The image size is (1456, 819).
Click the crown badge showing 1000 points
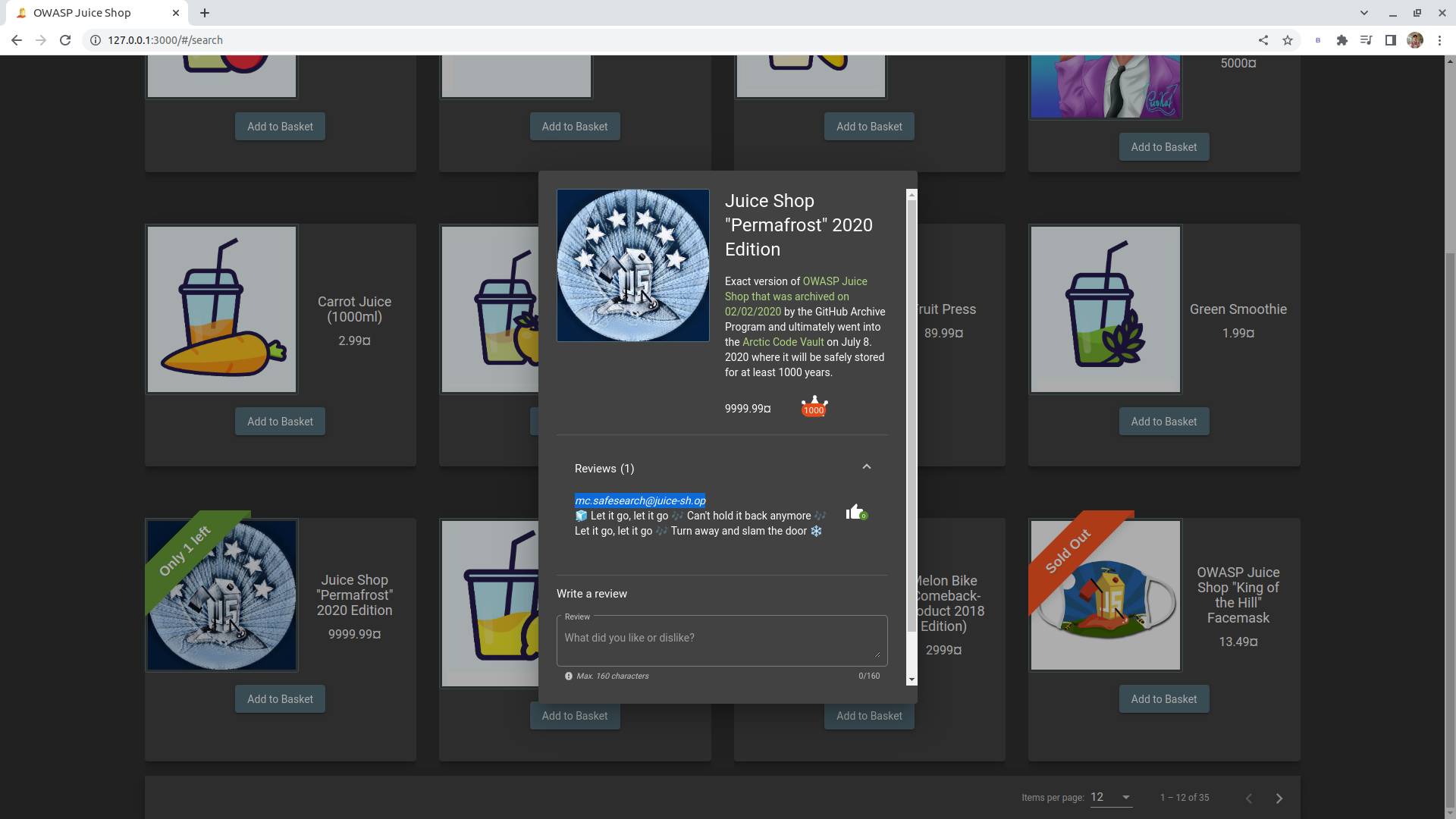tap(814, 406)
